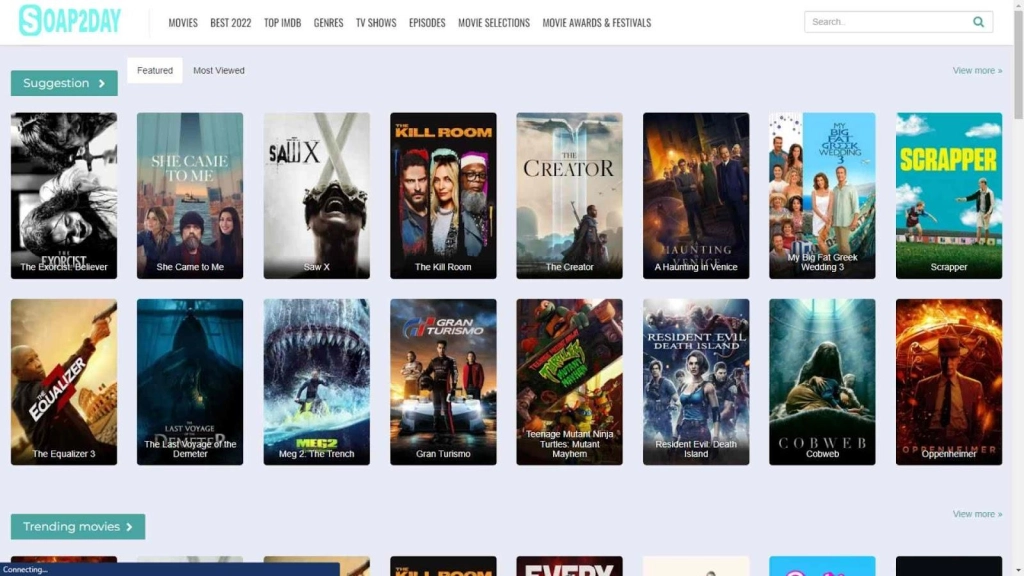Open the TV Shows menu item

click(376, 23)
